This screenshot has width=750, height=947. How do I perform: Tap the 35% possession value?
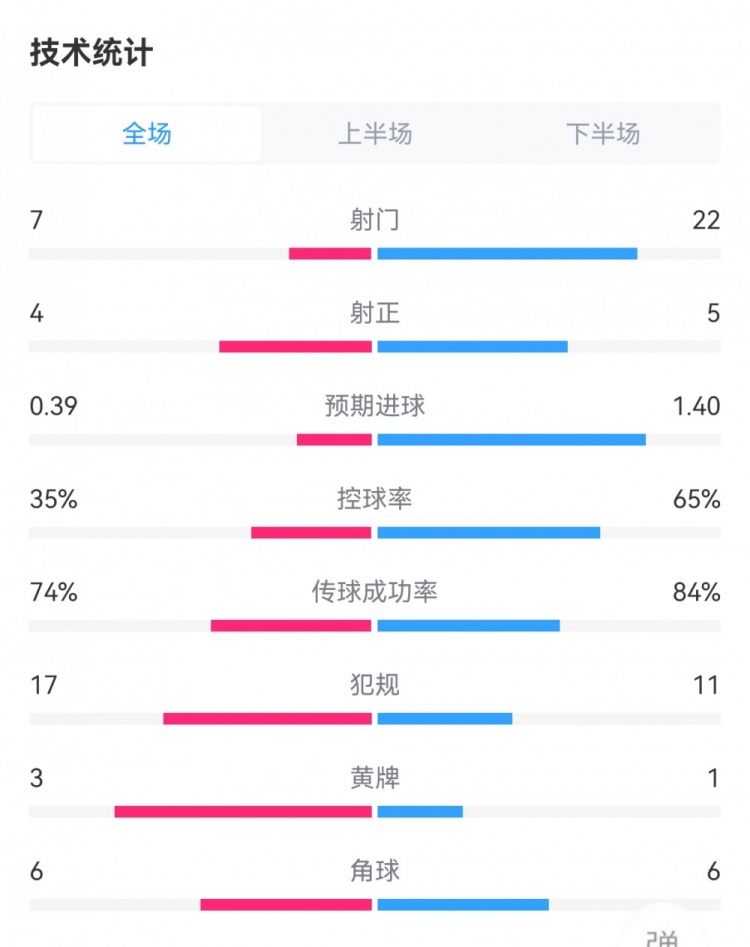[54, 499]
